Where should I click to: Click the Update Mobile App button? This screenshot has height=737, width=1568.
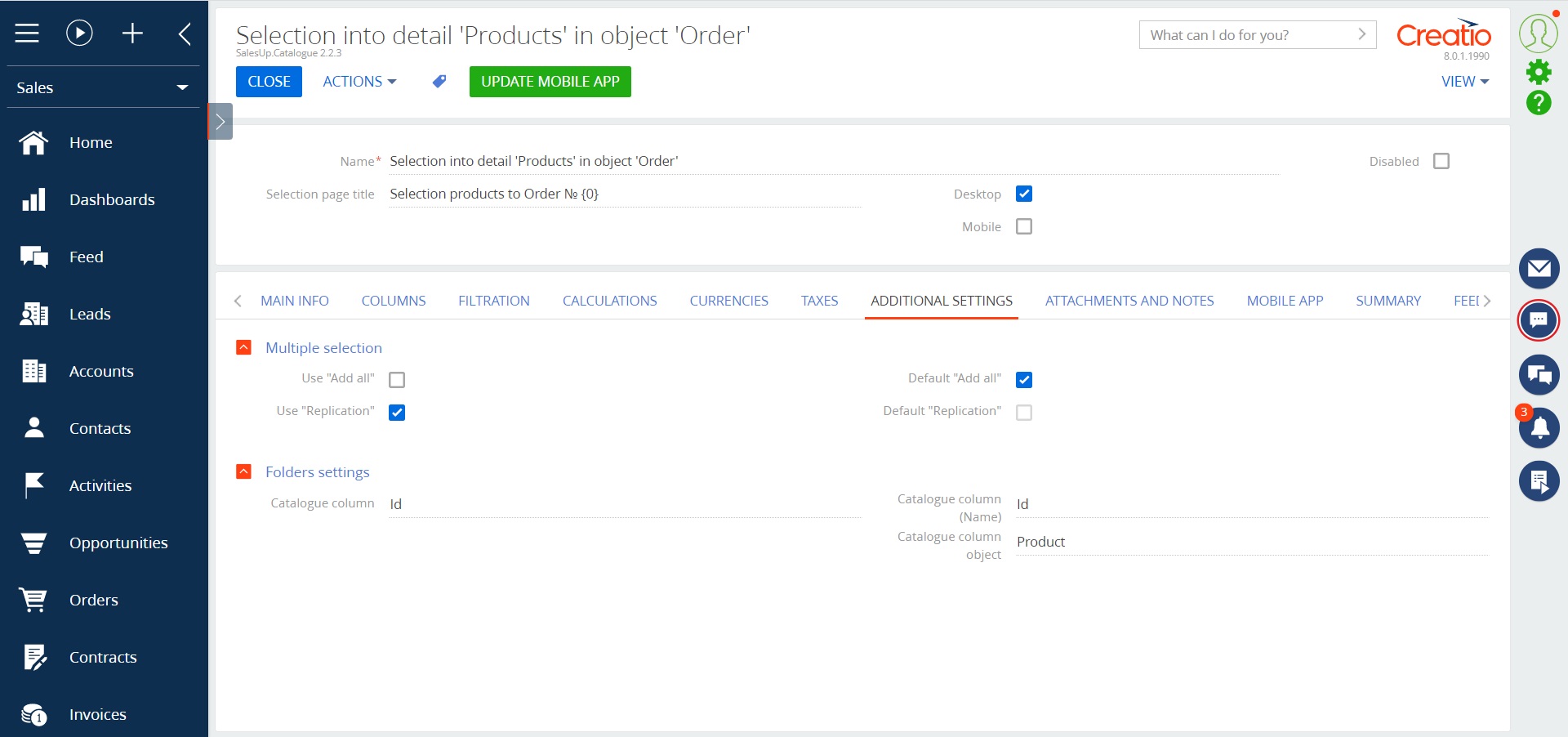(550, 82)
